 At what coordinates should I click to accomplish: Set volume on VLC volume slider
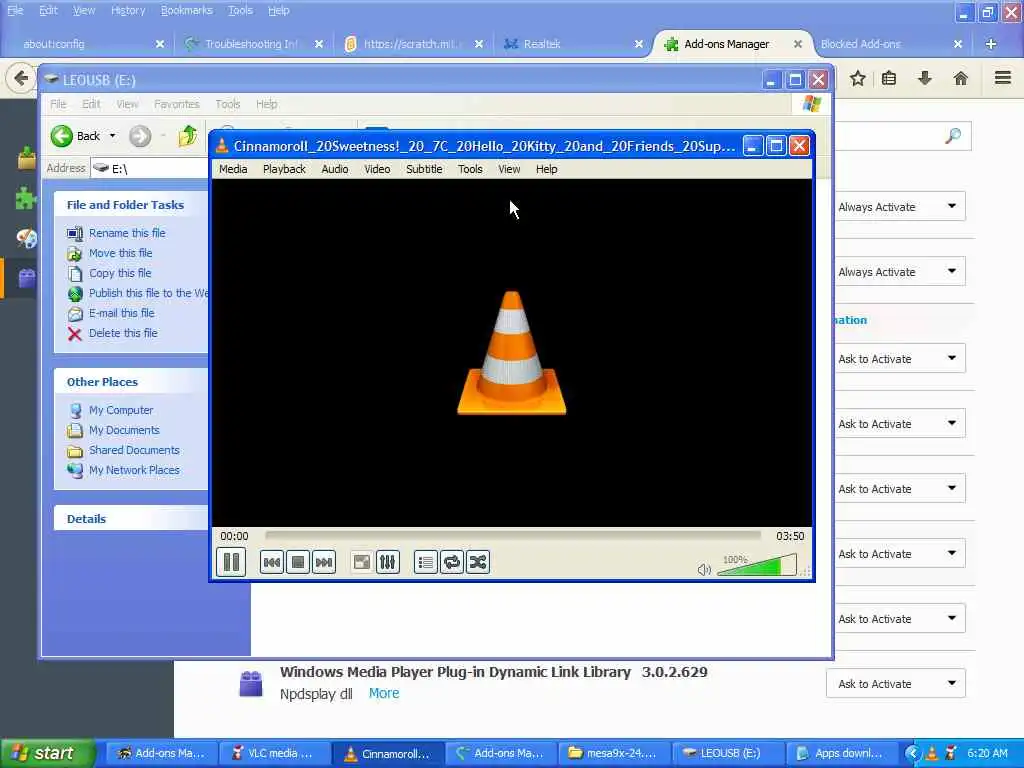click(757, 565)
